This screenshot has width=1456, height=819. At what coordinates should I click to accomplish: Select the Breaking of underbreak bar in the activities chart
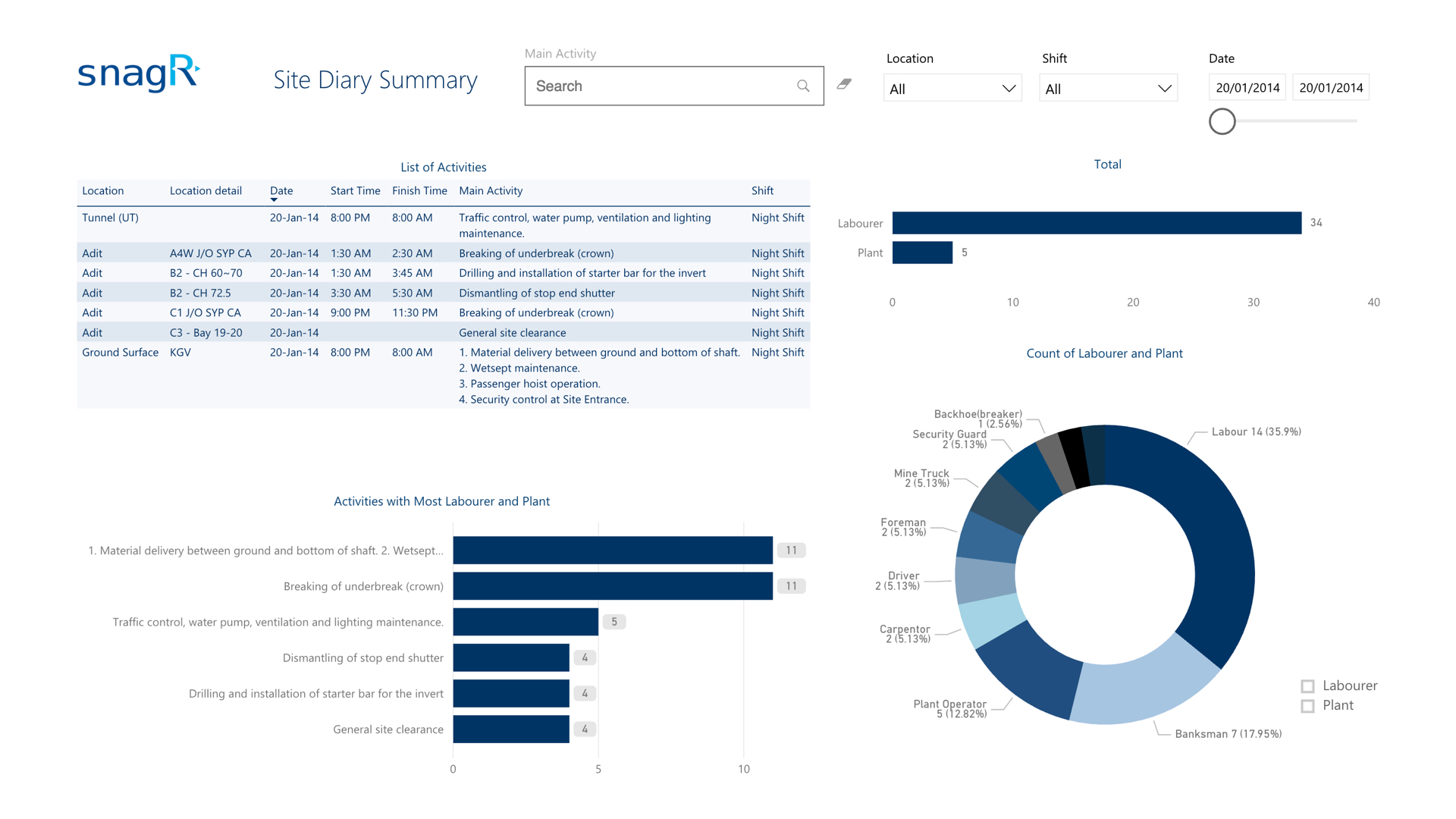click(613, 586)
